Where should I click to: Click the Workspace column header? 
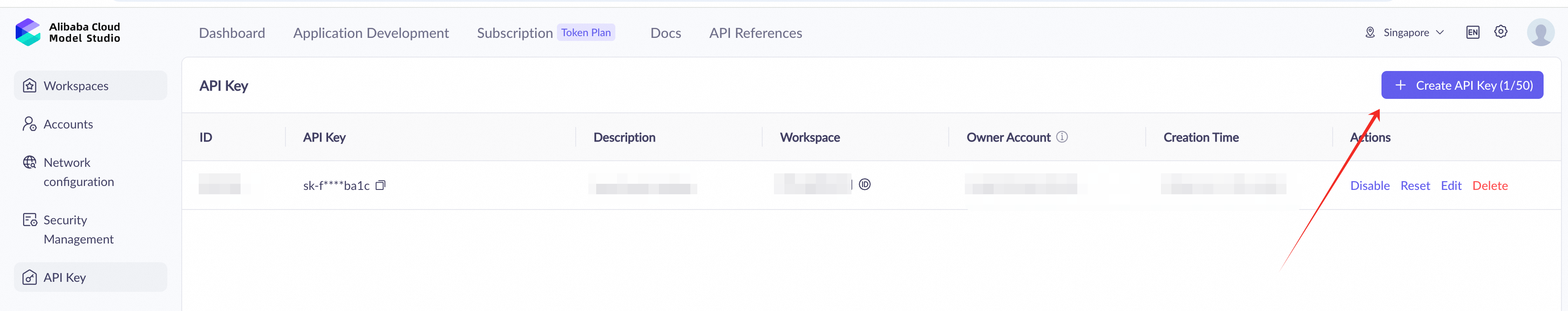tap(810, 138)
